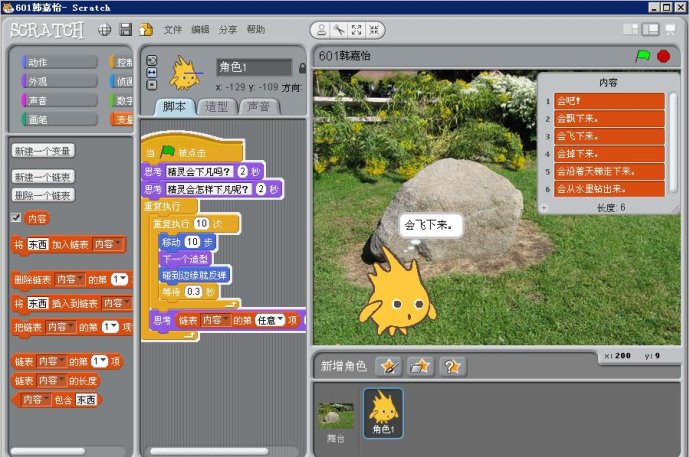
Task: Click list item 会沿着天梯走下来。
Action: coord(609,172)
